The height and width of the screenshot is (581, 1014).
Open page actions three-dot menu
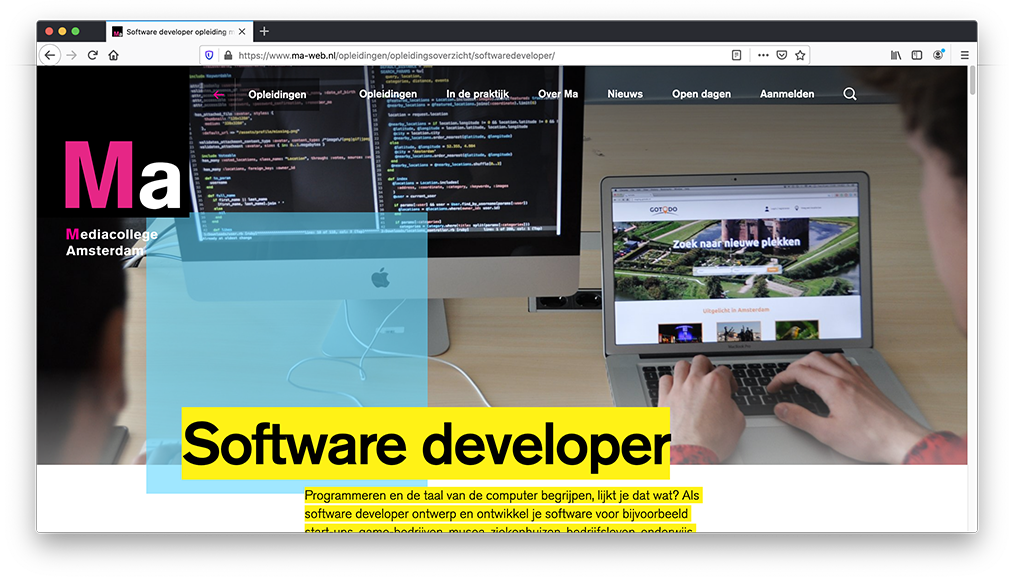coord(763,55)
